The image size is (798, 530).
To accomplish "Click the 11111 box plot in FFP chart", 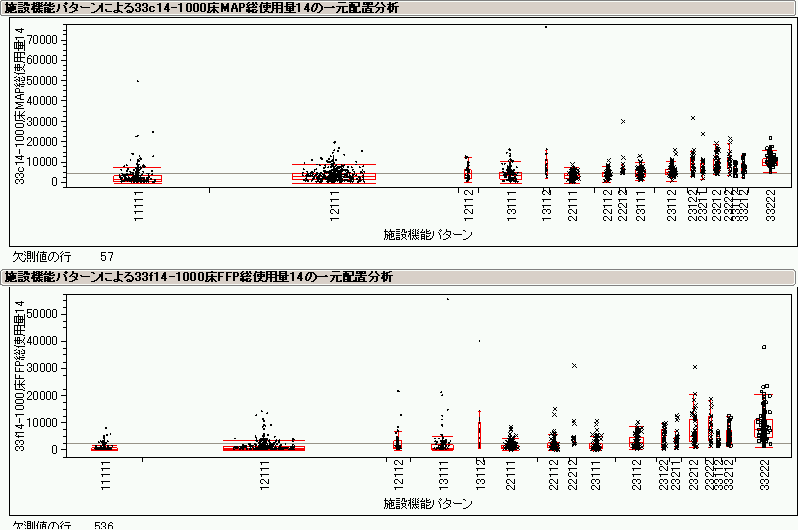I will click(105, 447).
